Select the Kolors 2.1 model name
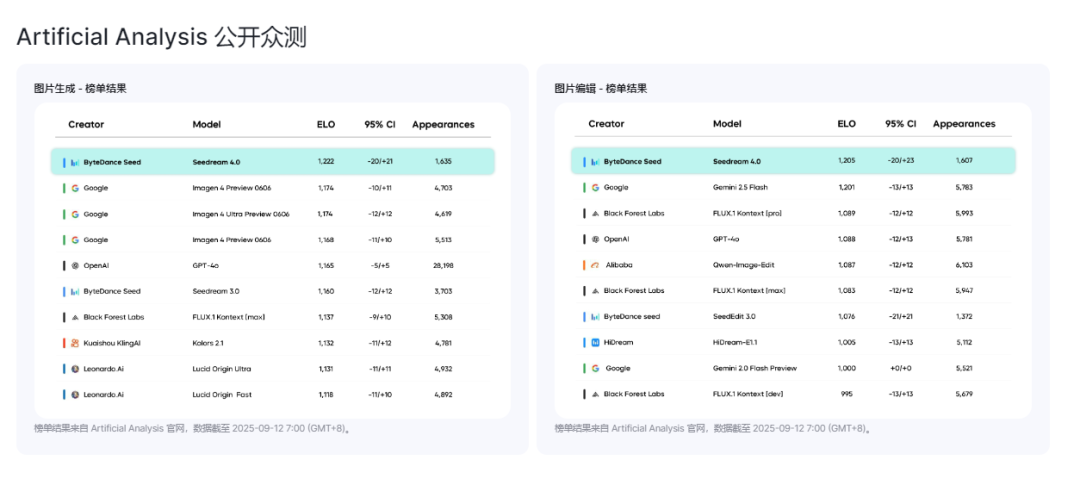The height and width of the screenshot is (485, 1080). tap(208, 343)
